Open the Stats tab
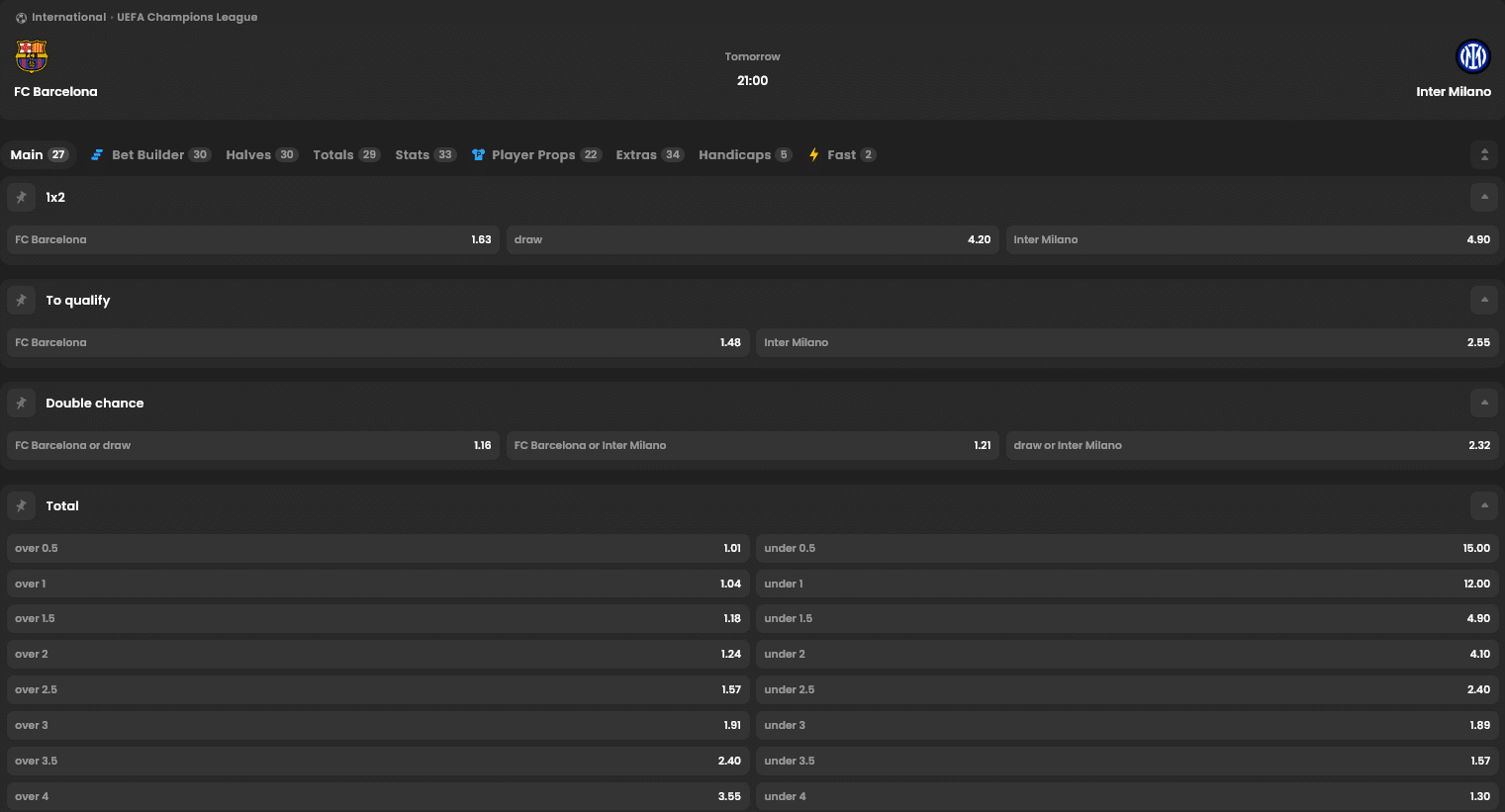 [425, 154]
